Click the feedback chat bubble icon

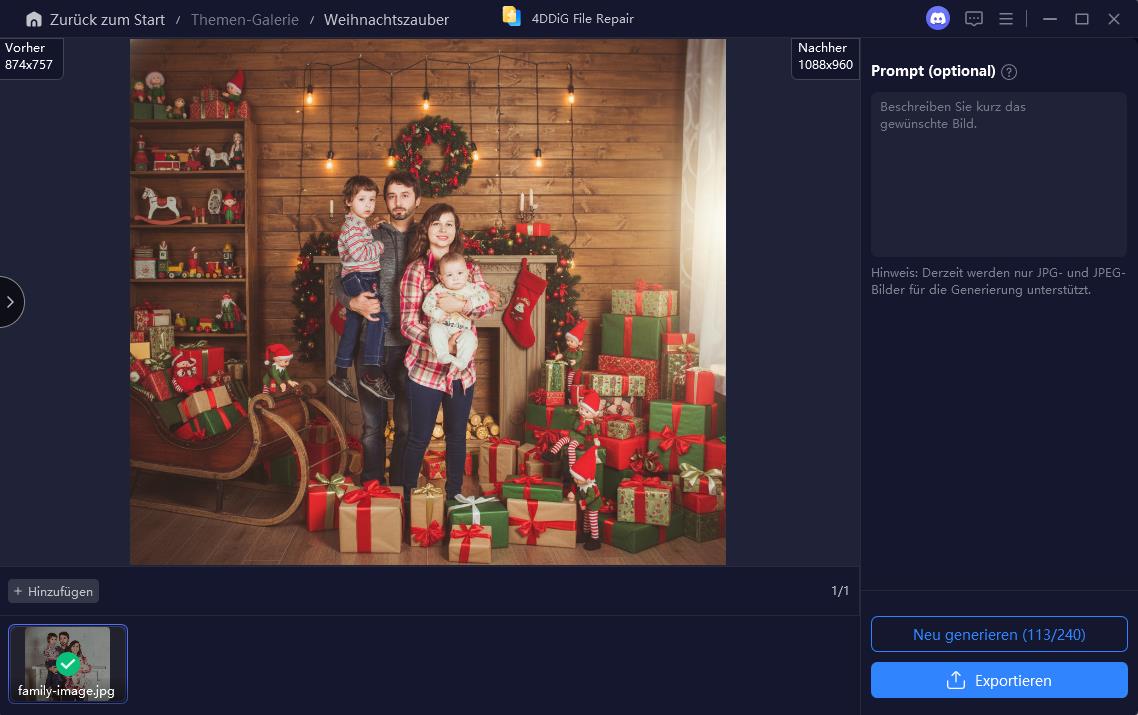coord(973,18)
